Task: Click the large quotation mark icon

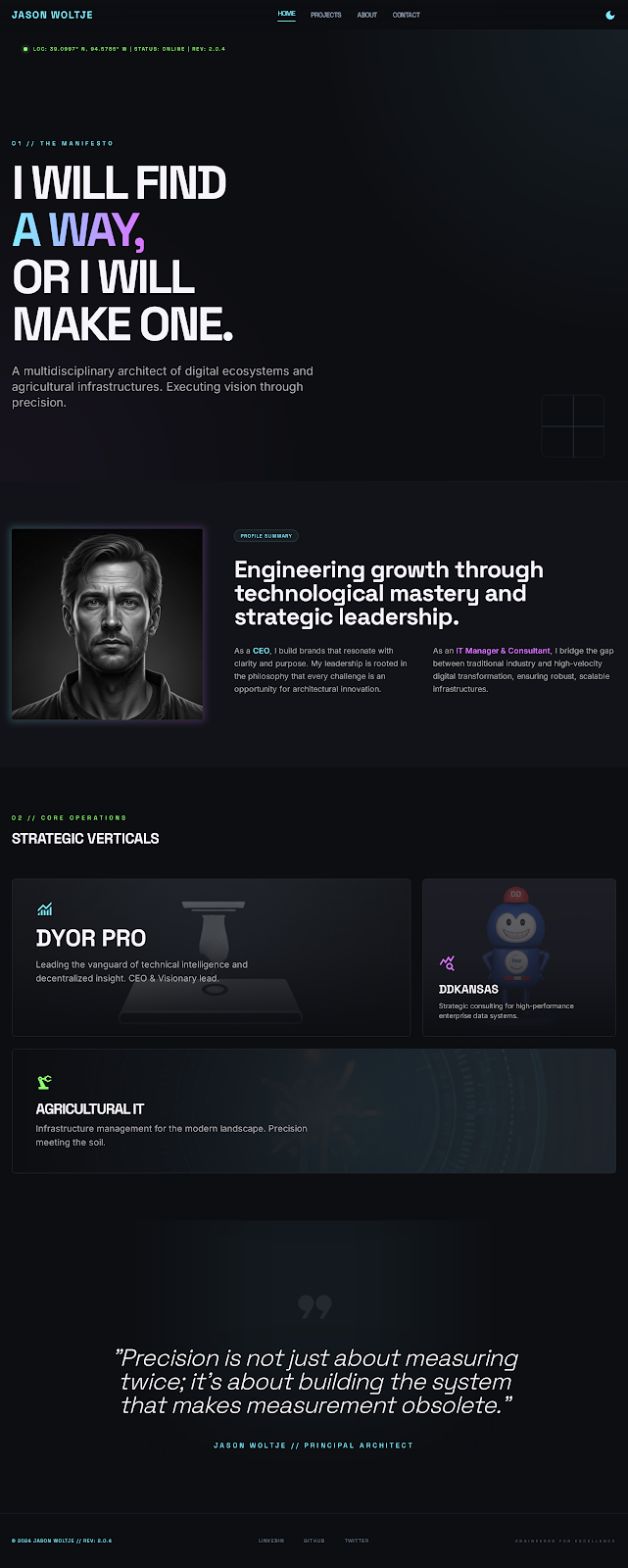Action: coord(314,1306)
